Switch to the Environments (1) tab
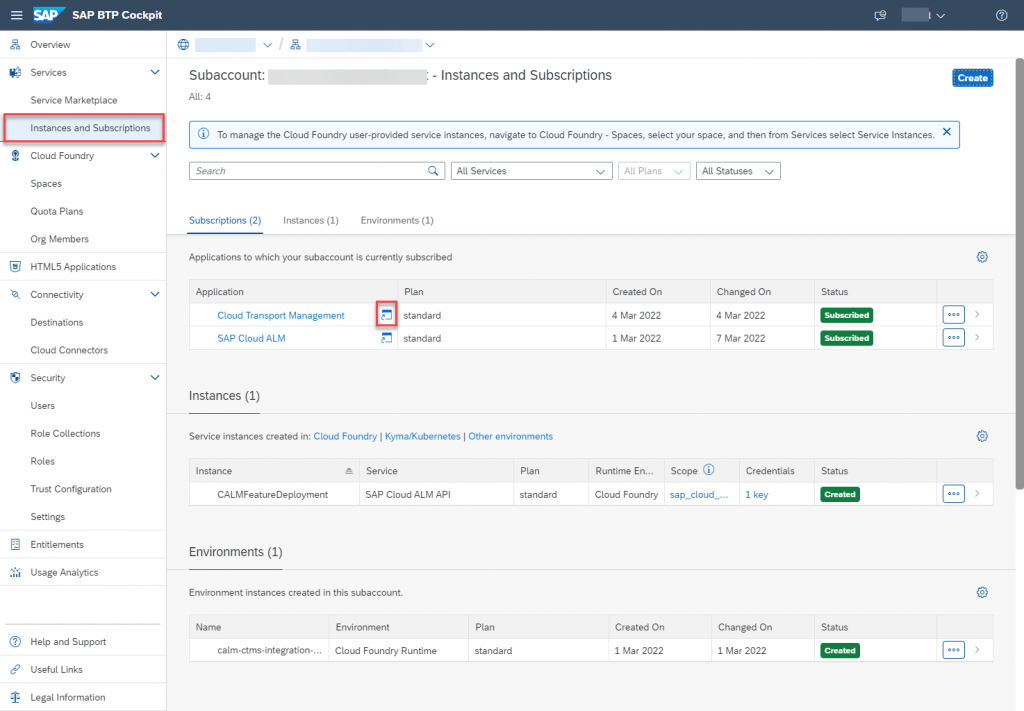The height and width of the screenshot is (711, 1024). point(397,221)
